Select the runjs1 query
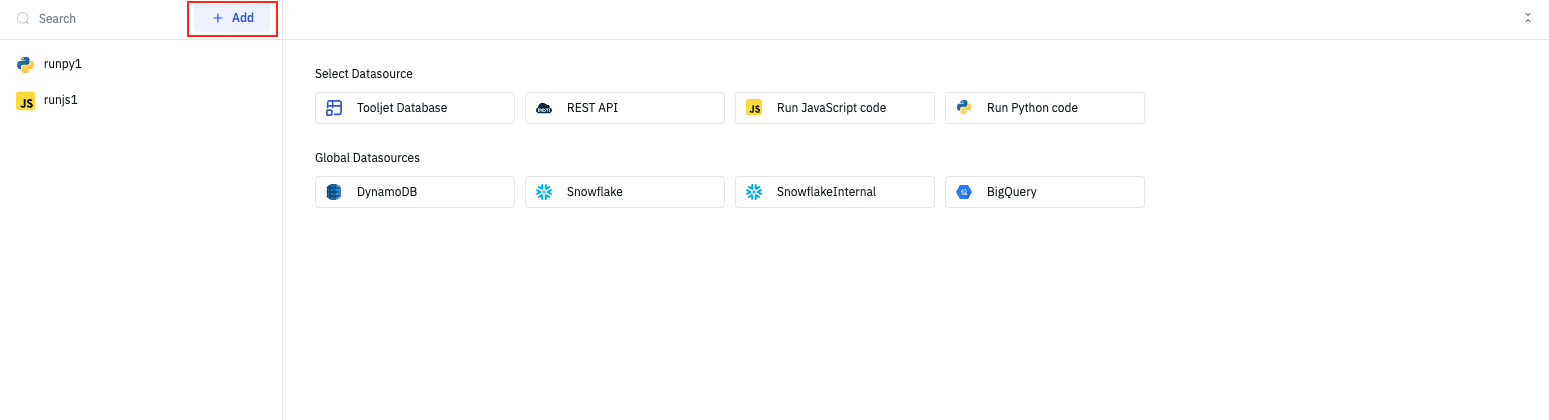This screenshot has width=1549, height=420. [60, 100]
